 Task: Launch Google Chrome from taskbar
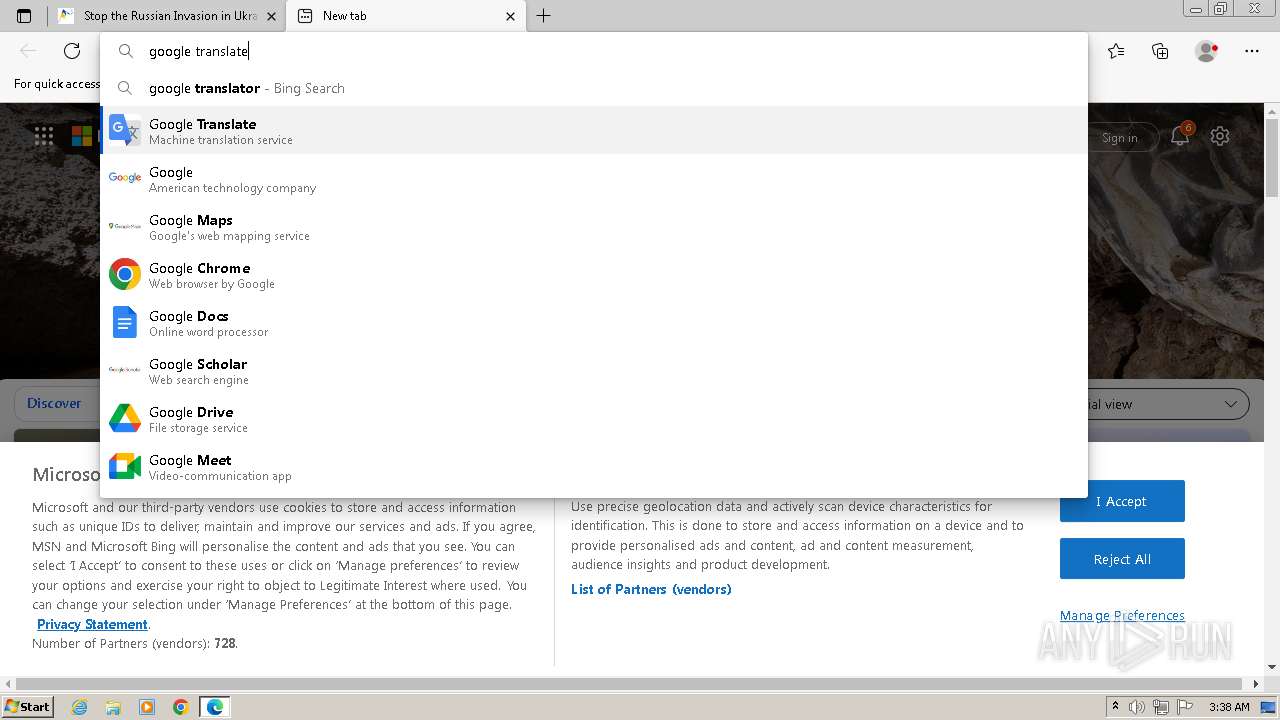click(x=180, y=707)
